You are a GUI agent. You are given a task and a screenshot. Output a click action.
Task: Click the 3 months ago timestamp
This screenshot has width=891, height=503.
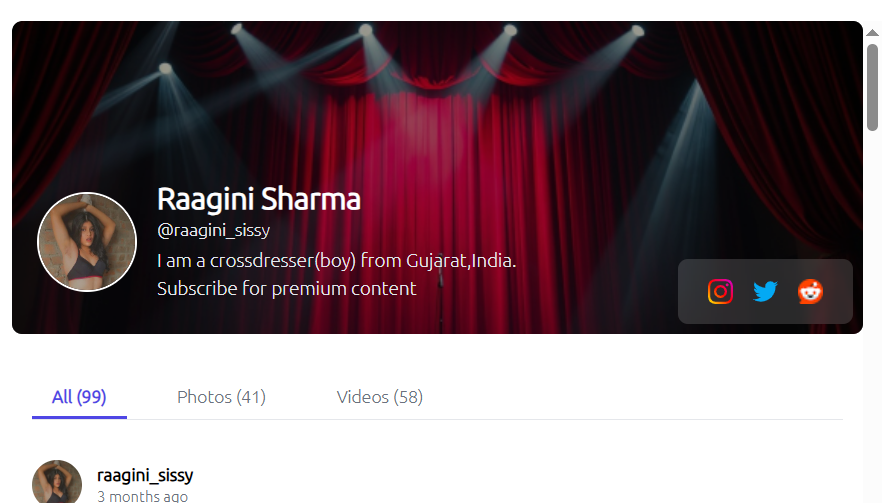point(142,496)
